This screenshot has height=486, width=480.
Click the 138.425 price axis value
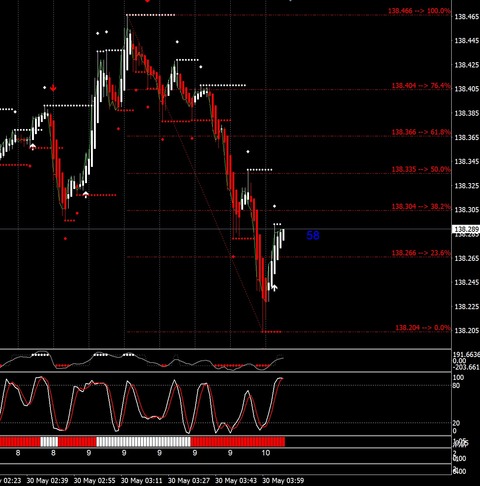(x=467, y=65)
